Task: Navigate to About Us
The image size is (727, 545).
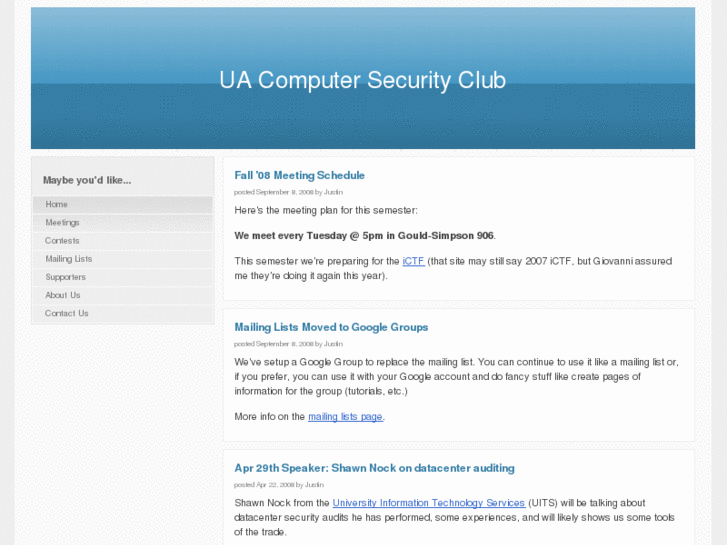Action: tap(62, 295)
